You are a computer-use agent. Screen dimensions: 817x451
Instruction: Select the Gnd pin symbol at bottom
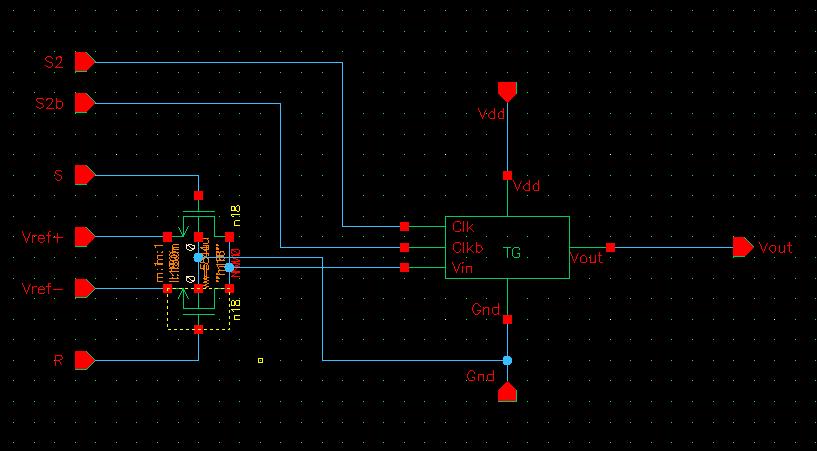point(507,392)
